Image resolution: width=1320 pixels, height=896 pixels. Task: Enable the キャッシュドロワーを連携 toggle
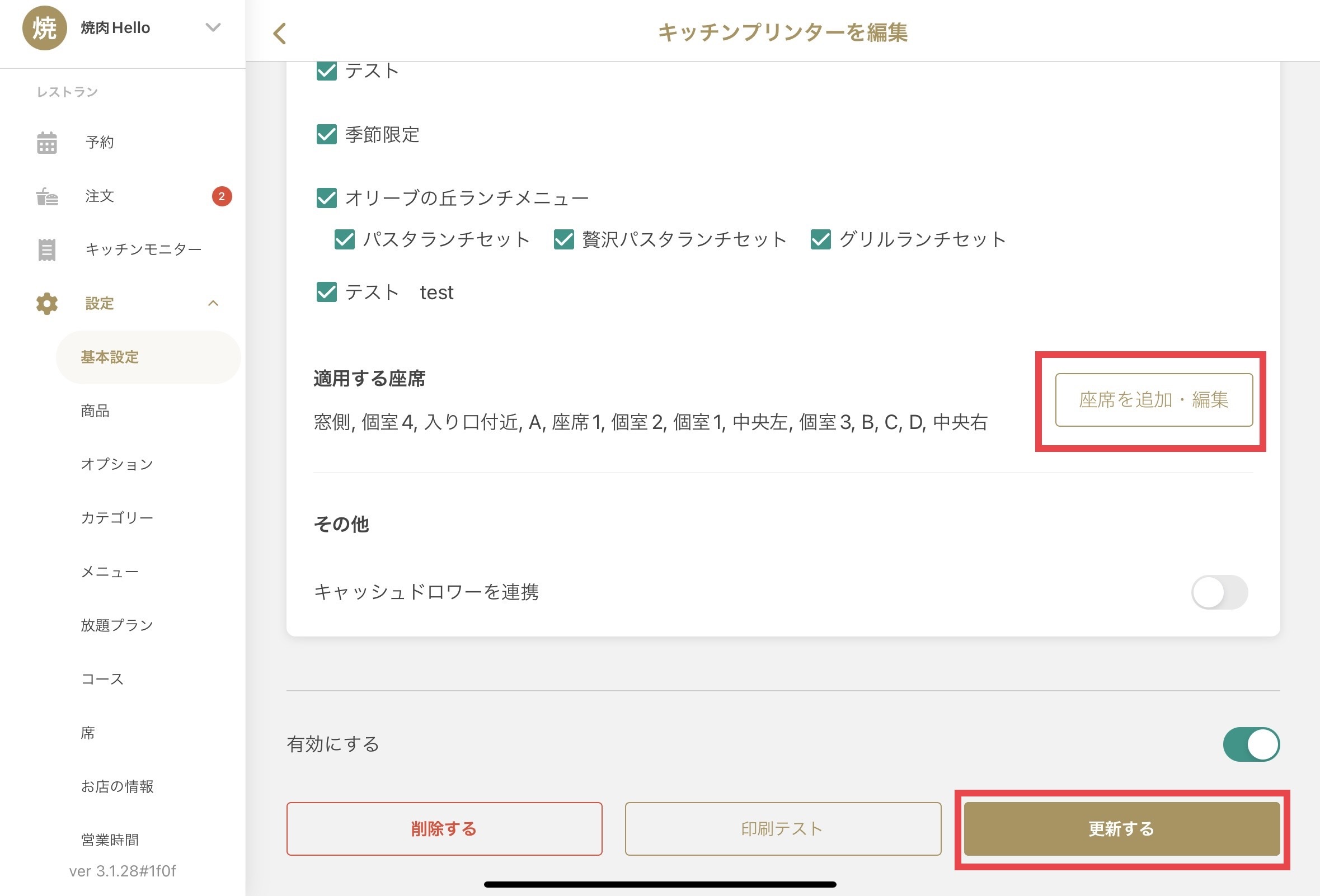coord(1219,592)
